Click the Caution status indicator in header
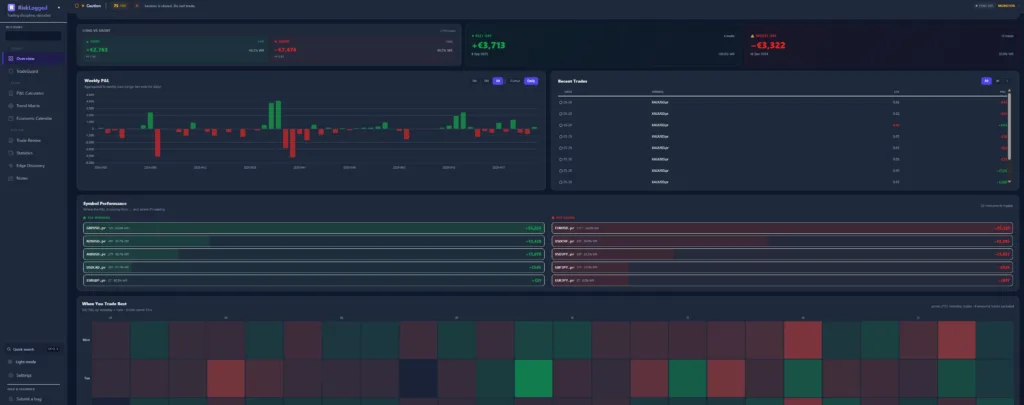The width and height of the screenshot is (1024, 405). (88, 5)
